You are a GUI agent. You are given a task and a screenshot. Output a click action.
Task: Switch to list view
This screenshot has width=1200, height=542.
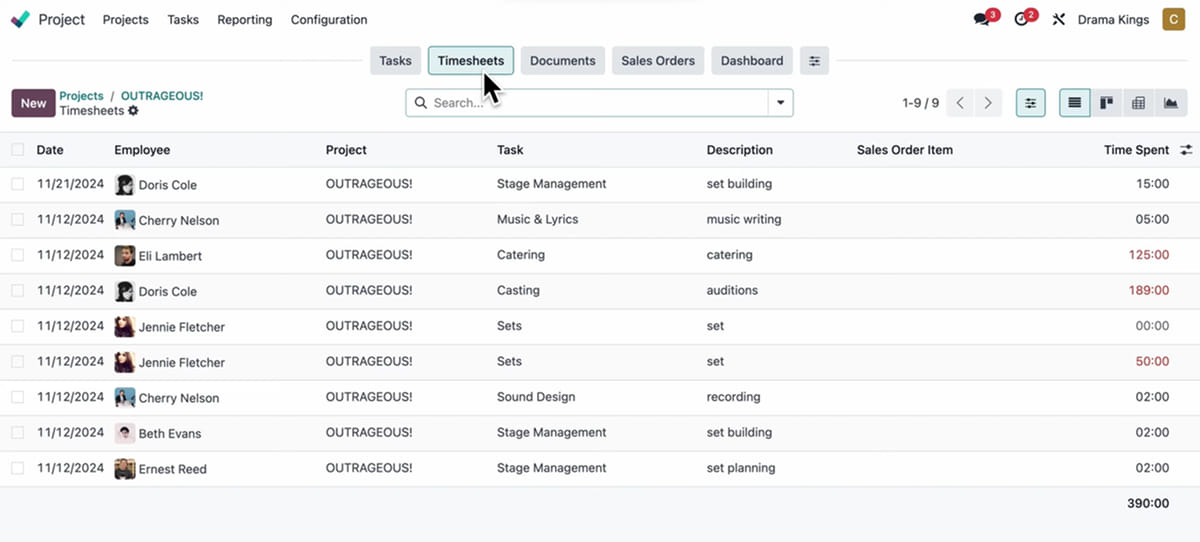[x=1075, y=103]
